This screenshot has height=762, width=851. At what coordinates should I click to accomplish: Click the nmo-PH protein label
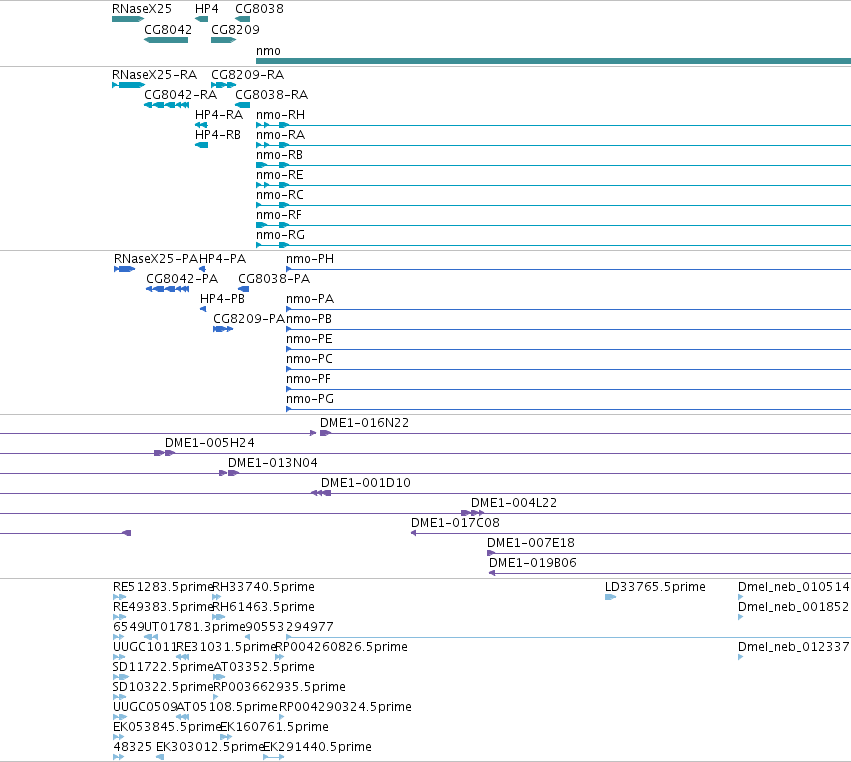(310, 259)
